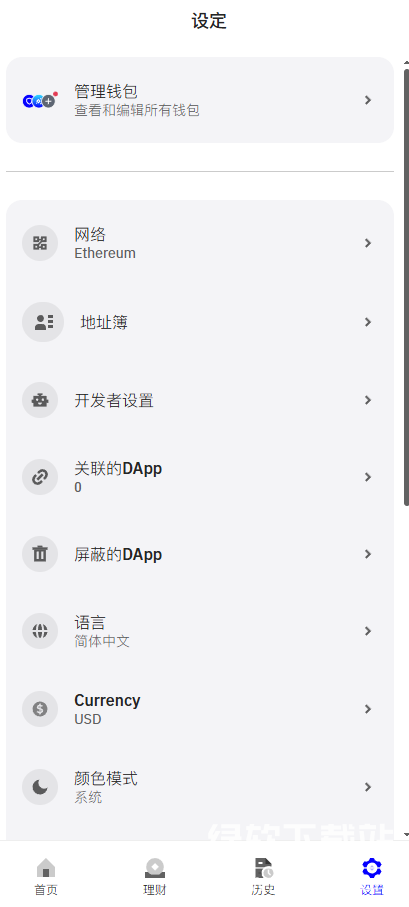409x907 pixels.
Task: Select the 颜色模式 moon icon
Action: (x=40, y=787)
